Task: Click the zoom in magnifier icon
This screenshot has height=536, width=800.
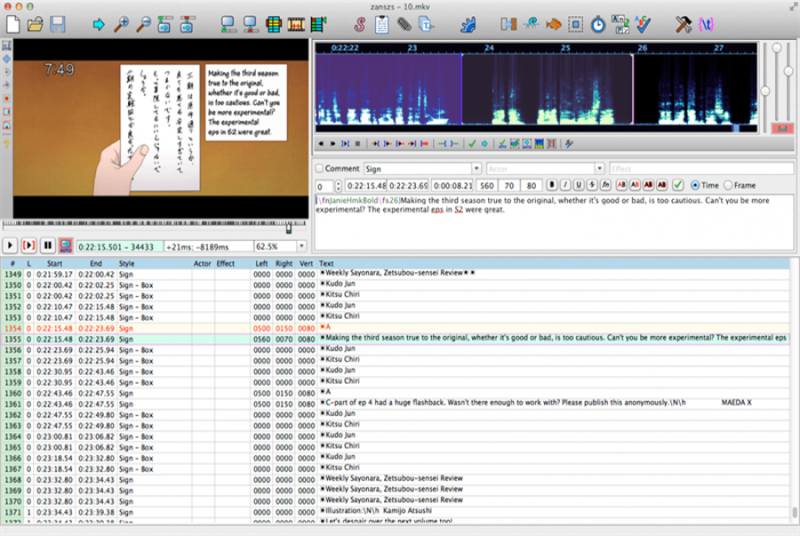Action: click(x=121, y=24)
